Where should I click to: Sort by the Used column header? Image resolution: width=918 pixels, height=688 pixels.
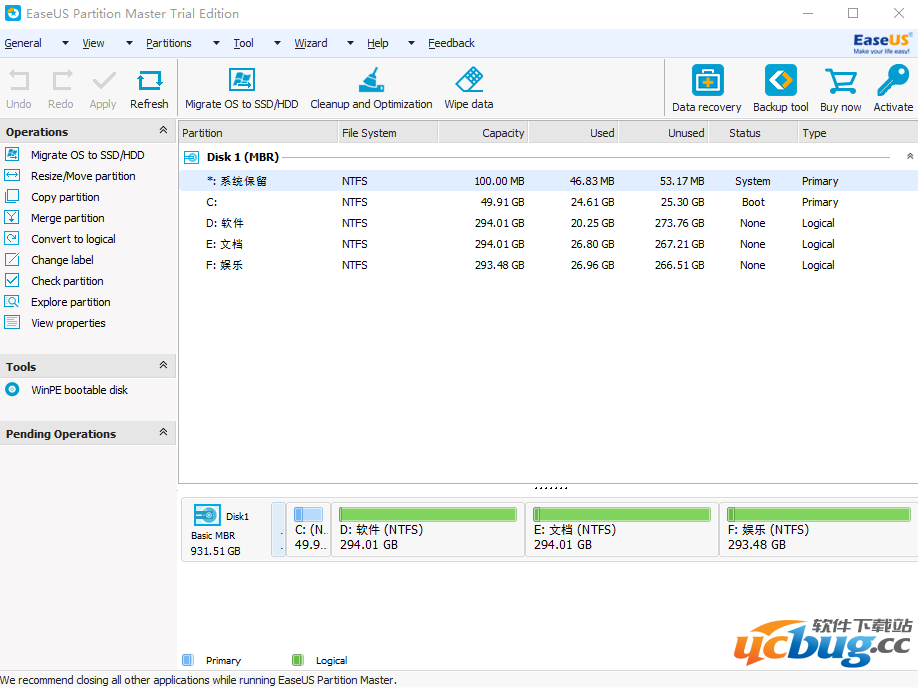pos(573,133)
